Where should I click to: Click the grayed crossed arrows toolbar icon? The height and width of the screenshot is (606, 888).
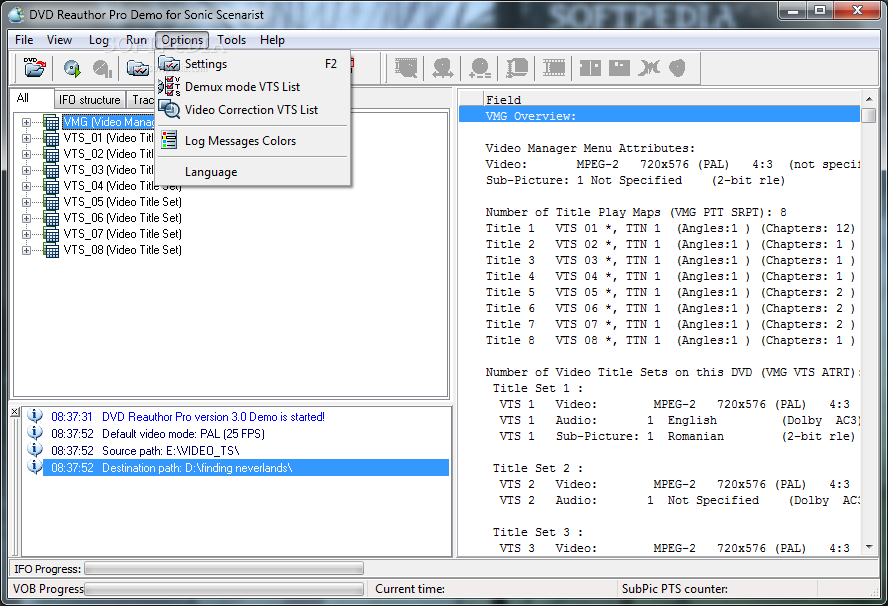click(x=648, y=68)
